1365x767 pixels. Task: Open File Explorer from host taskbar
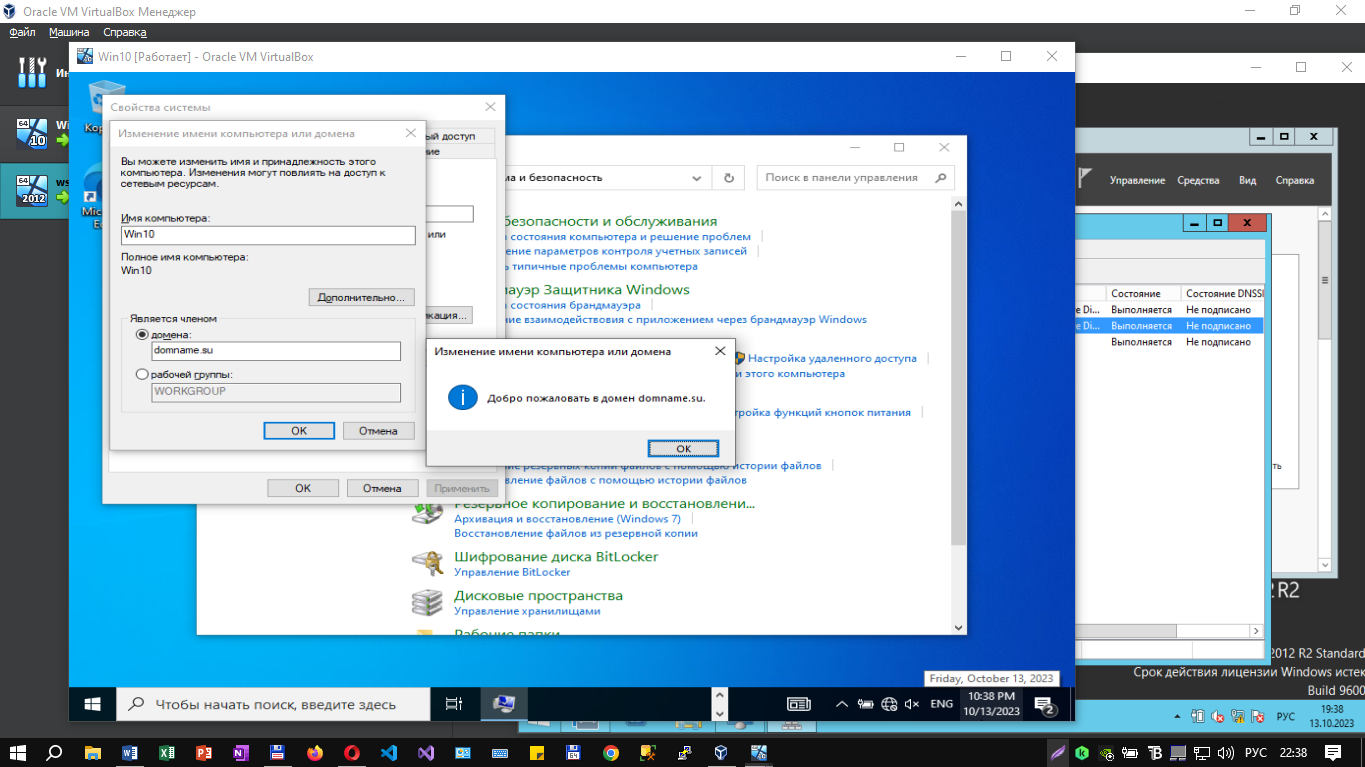tap(92, 752)
